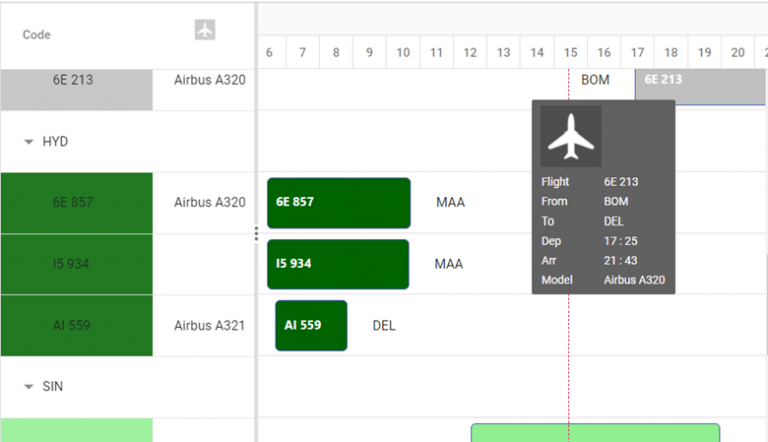Select the 6E 857 green flight bar
This screenshot has height=442, width=768.
click(339, 202)
